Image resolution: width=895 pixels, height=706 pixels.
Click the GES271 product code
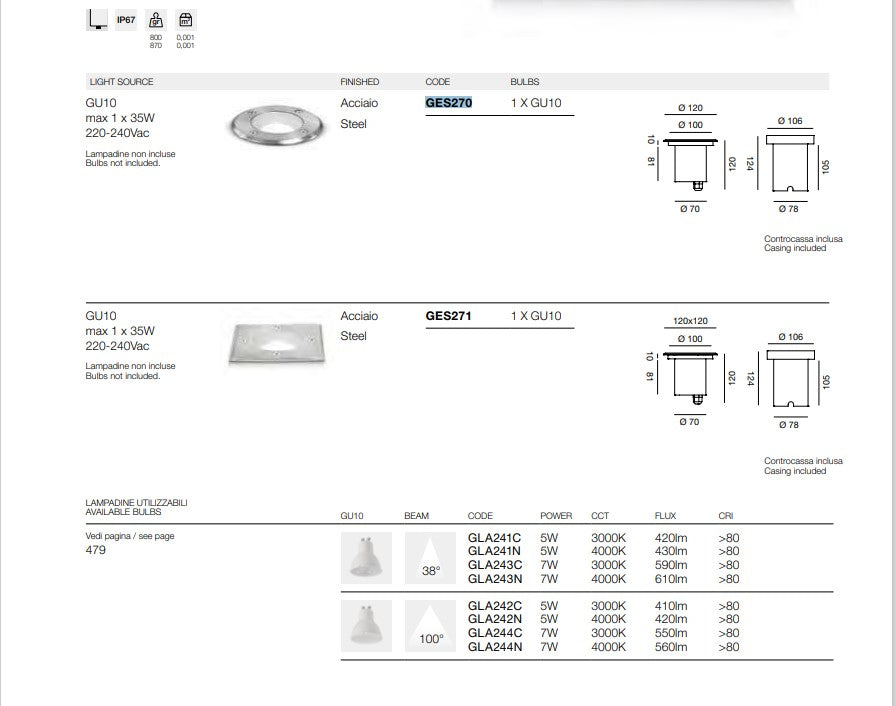[x=449, y=316]
